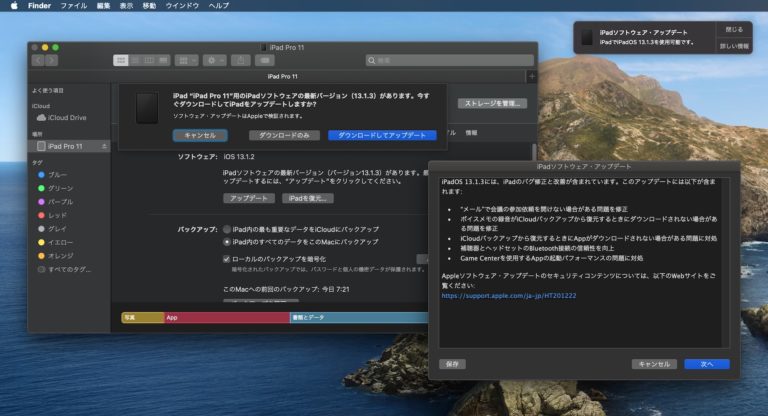
Task: Switch Finder to column view
Action: [x=149, y=60]
